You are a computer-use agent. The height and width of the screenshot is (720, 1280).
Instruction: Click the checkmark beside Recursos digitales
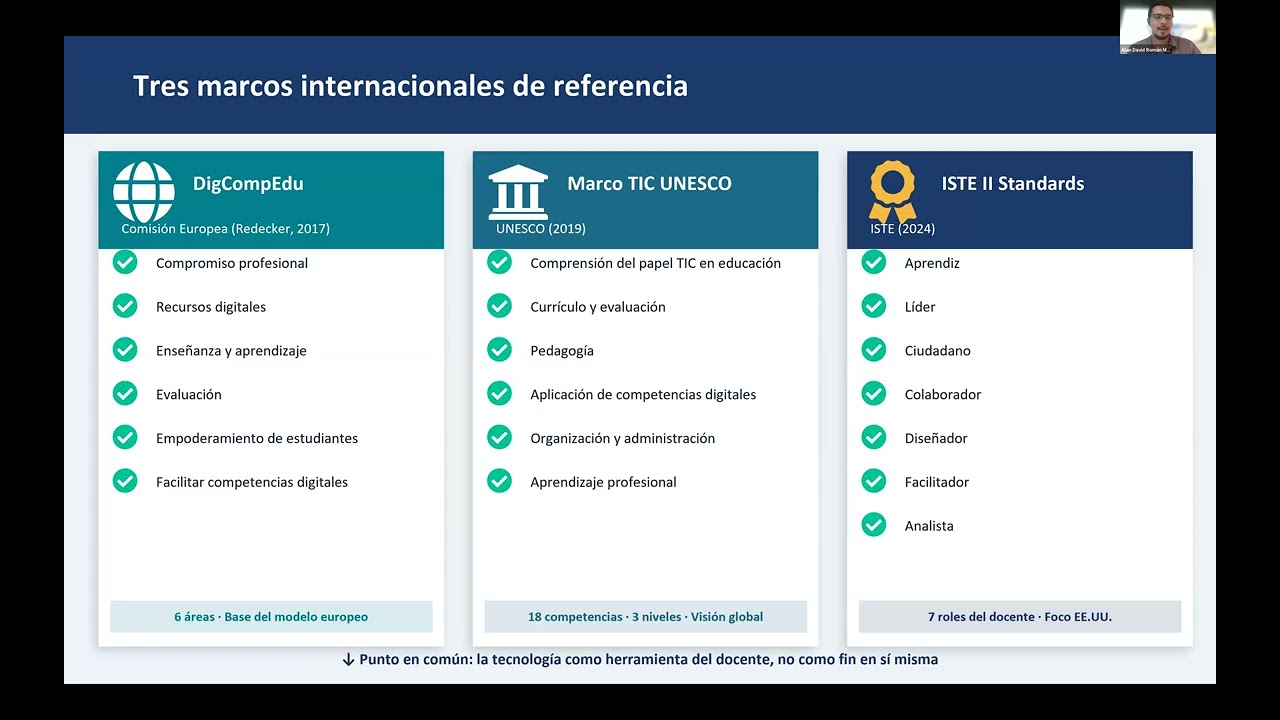tap(125, 306)
